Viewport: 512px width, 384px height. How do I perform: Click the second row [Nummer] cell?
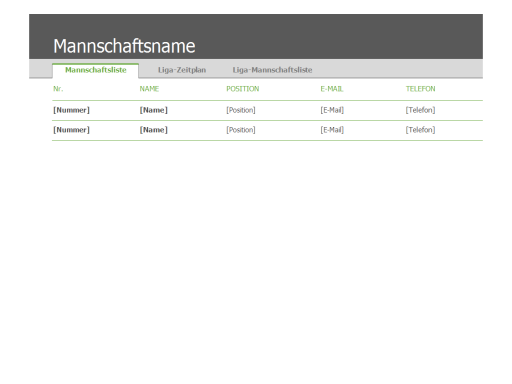[x=71, y=130]
